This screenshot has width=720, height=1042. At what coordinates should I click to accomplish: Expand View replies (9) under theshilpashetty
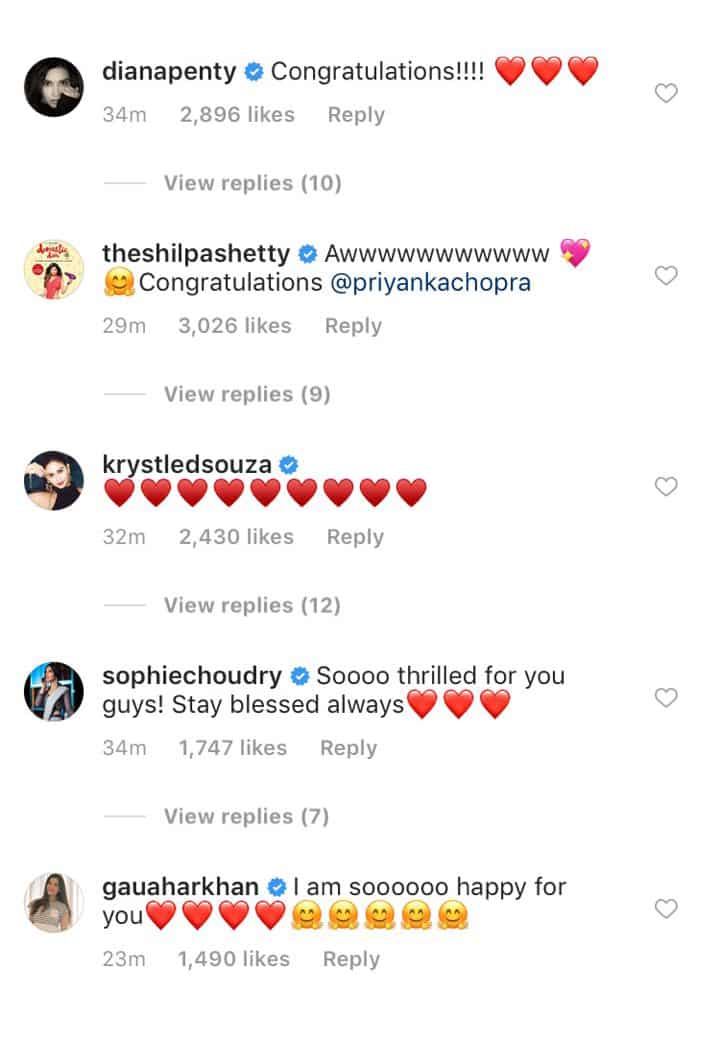[247, 394]
